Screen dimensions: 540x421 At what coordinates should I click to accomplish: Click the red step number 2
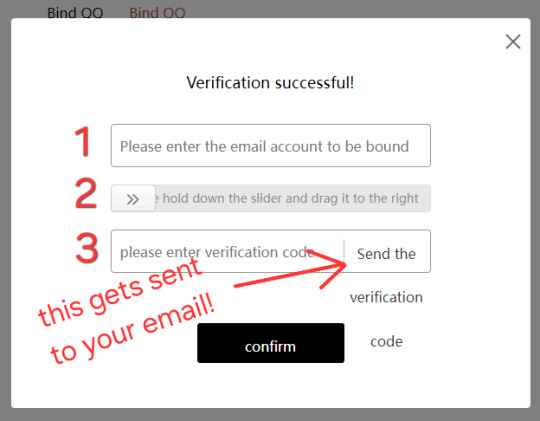[x=86, y=193]
